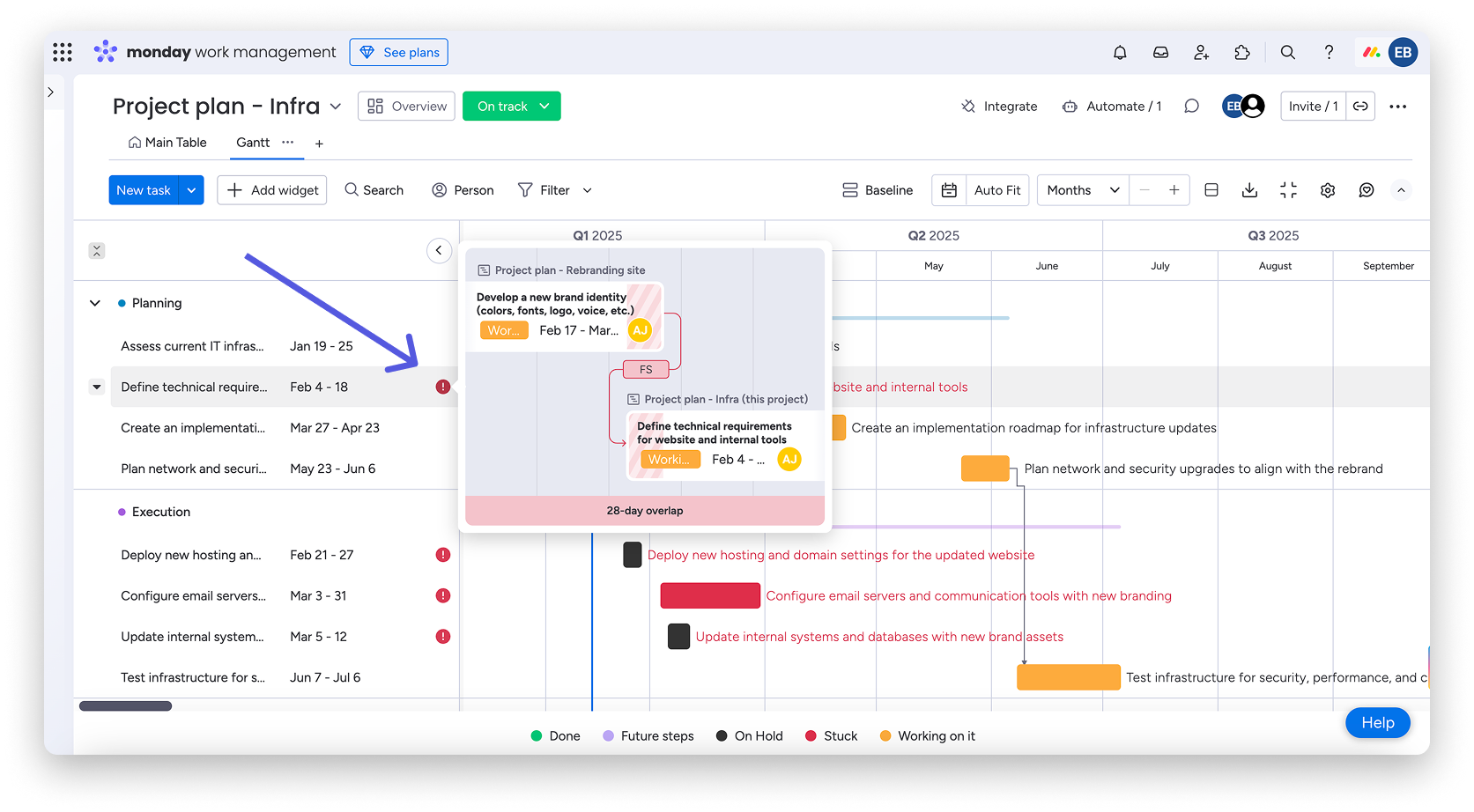Toggle Auto Fit on timeline
Image resolution: width=1474 pixels, height=812 pixels.
tap(997, 190)
